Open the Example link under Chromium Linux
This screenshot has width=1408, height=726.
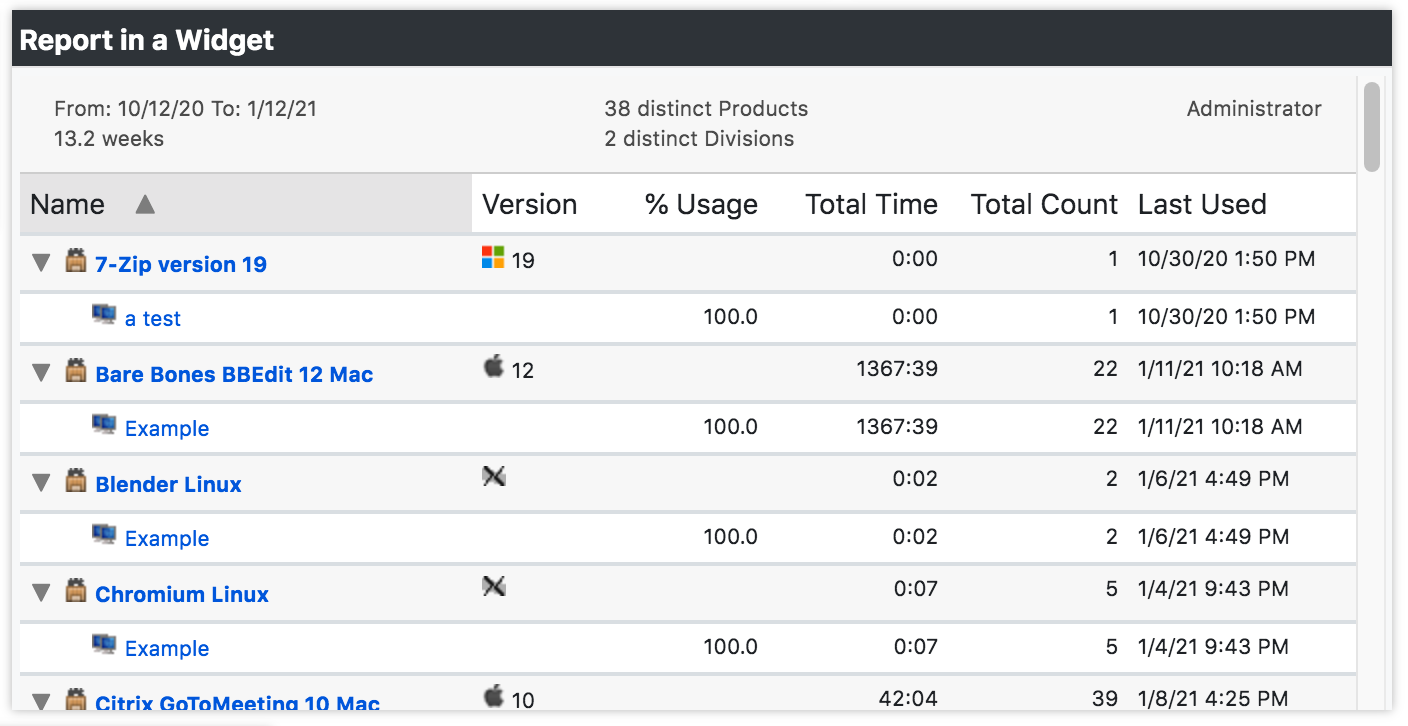[167, 649]
